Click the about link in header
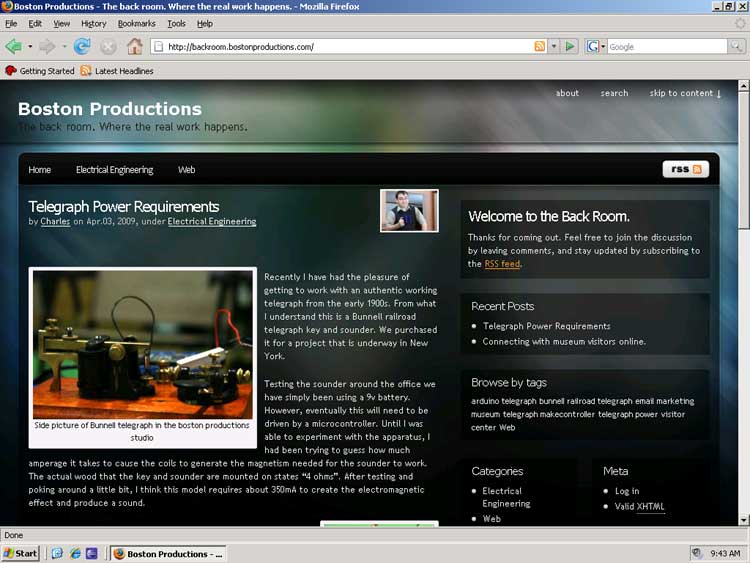Image resolution: width=750 pixels, height=563 pixels. [567, 93]
